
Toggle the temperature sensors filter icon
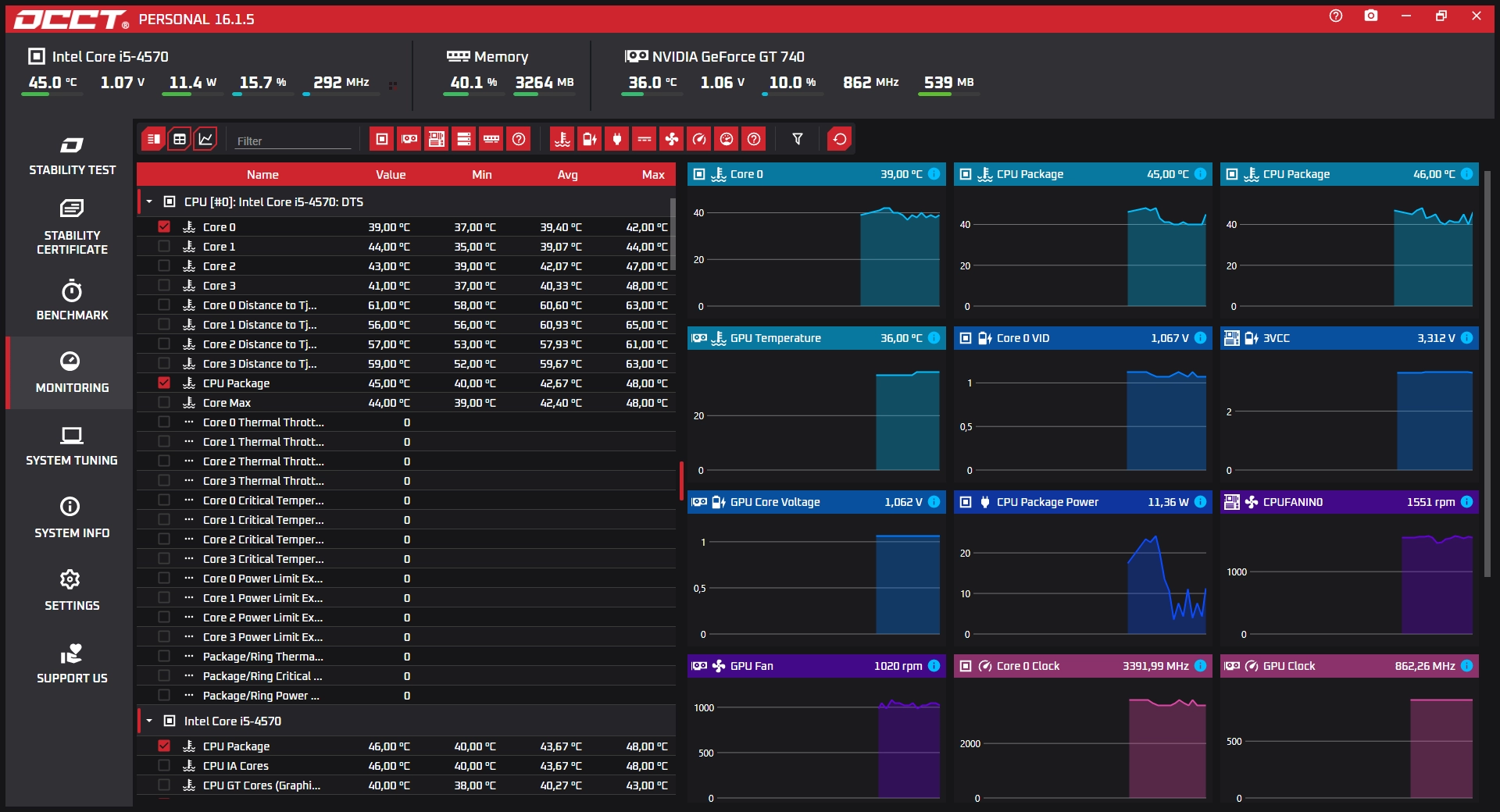562,139
